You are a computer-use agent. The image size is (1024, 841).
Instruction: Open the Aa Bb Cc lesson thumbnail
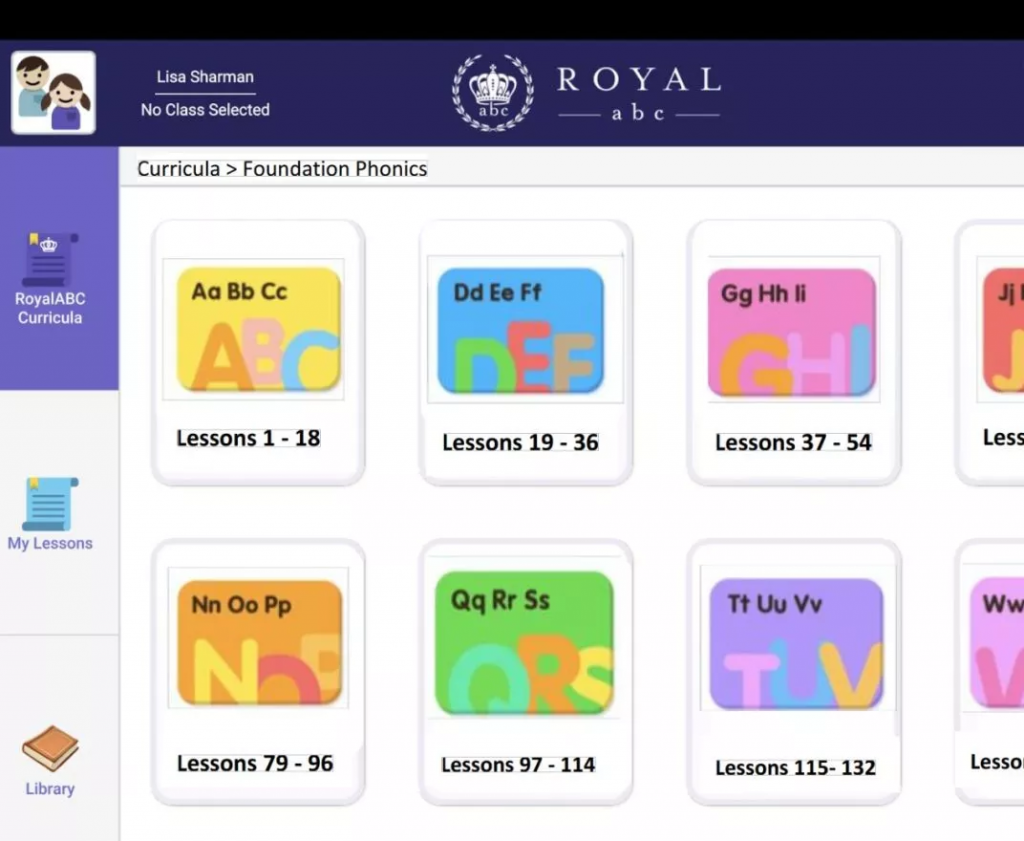tap(259, 329)
